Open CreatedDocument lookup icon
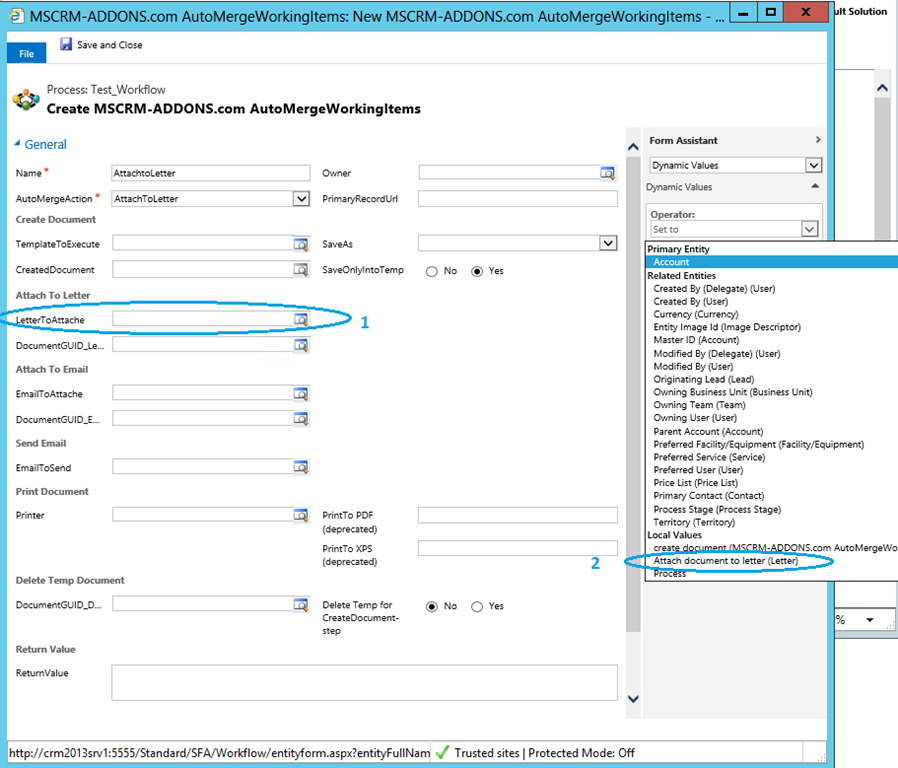 point(301,270)
